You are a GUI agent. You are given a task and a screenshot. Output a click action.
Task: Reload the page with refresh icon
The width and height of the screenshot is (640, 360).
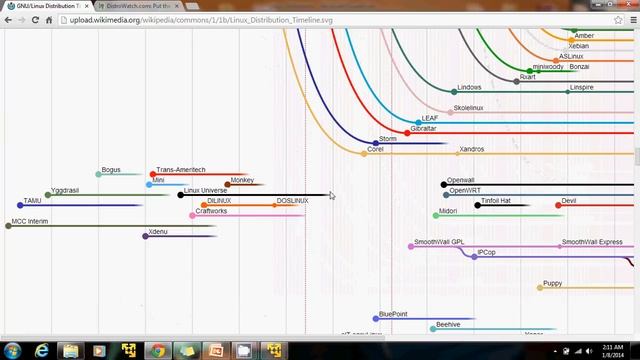point(35,20)
